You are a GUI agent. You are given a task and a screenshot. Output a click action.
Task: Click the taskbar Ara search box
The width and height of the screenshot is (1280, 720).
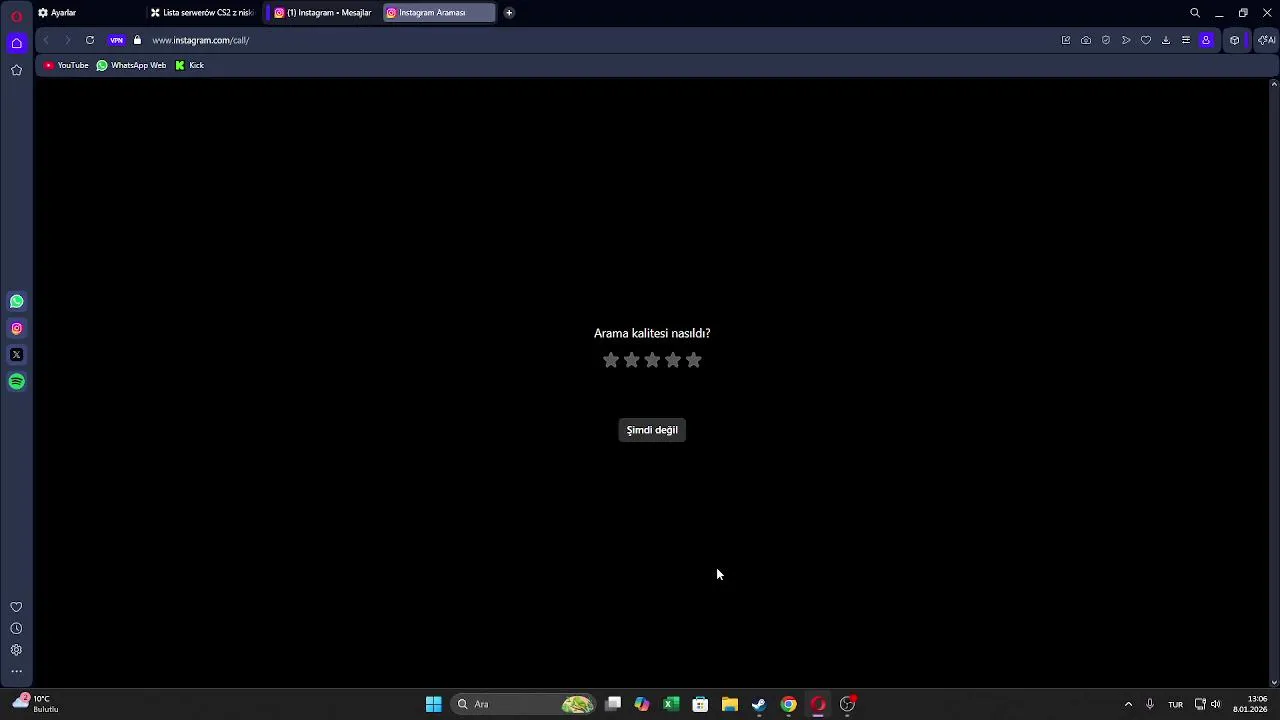pyautogui.click(x=524, y=704)
